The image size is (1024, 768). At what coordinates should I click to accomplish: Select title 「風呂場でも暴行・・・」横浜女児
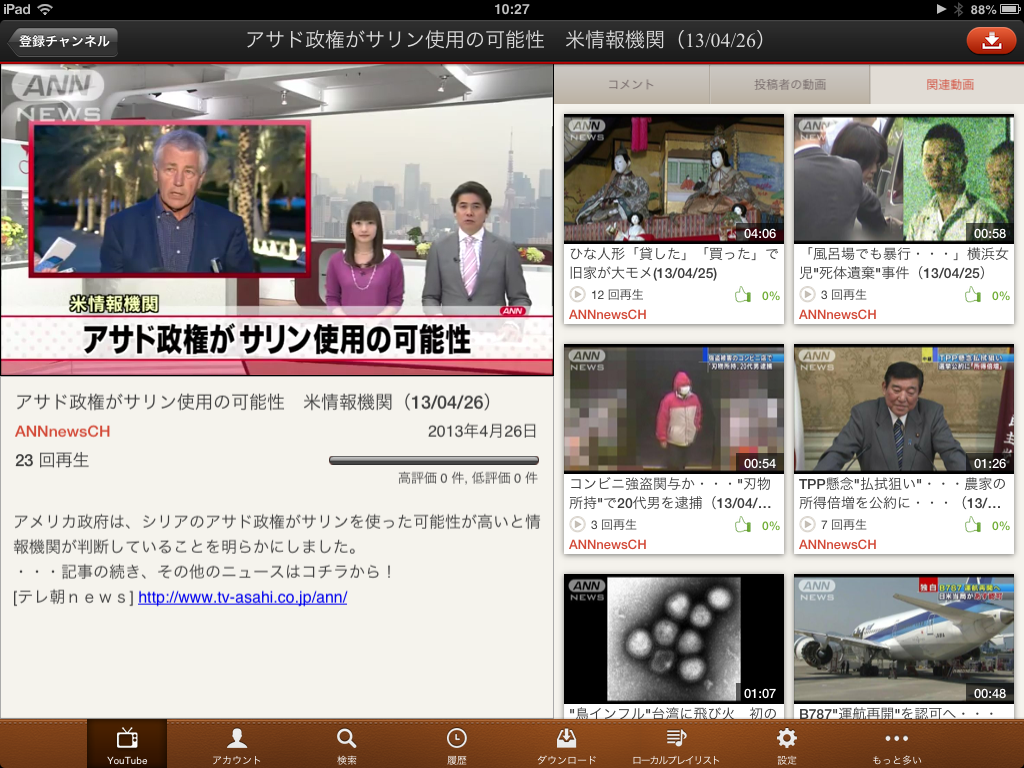tap(904, 263)
